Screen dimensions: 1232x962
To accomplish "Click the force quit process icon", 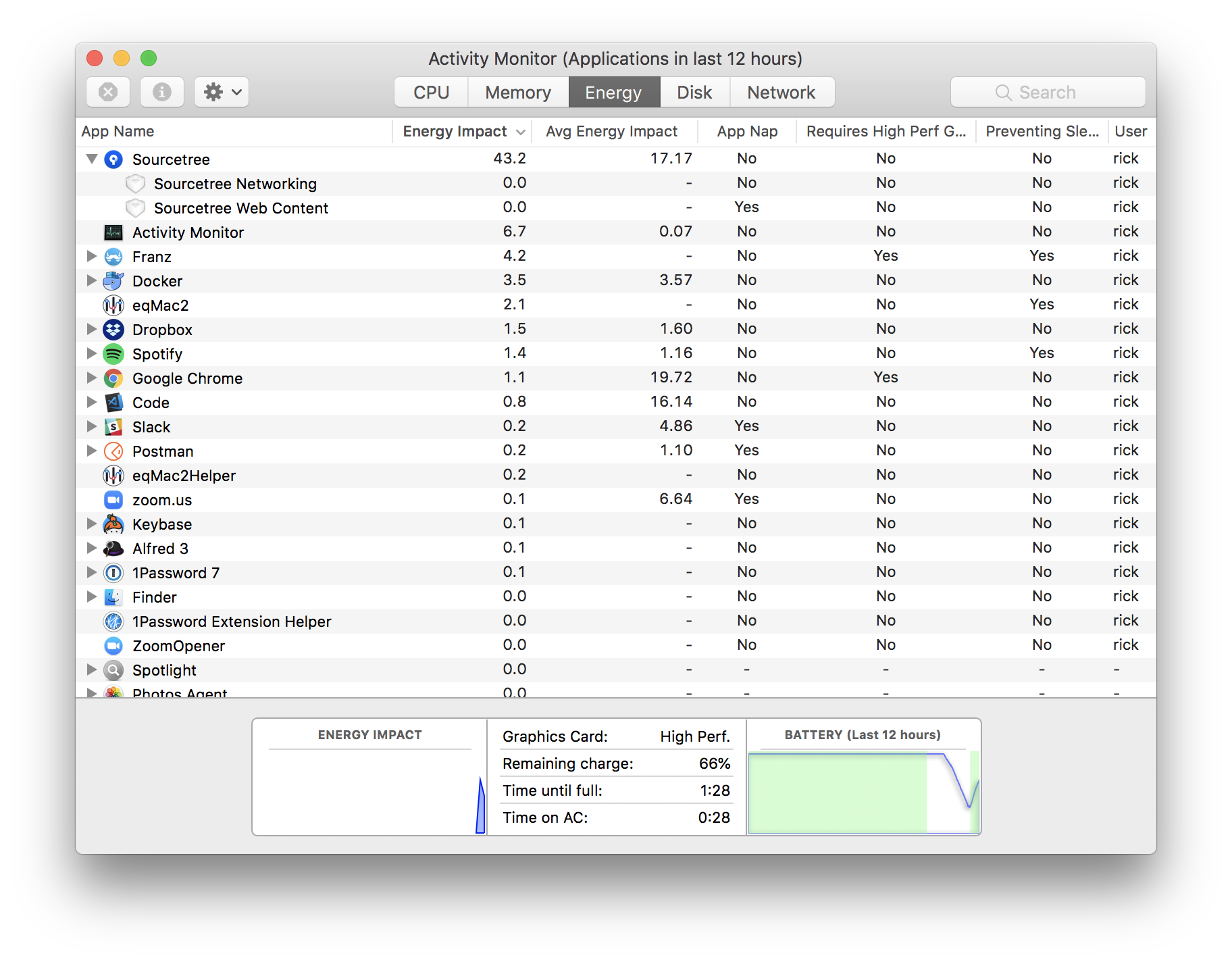I will (x=108, y=92).
